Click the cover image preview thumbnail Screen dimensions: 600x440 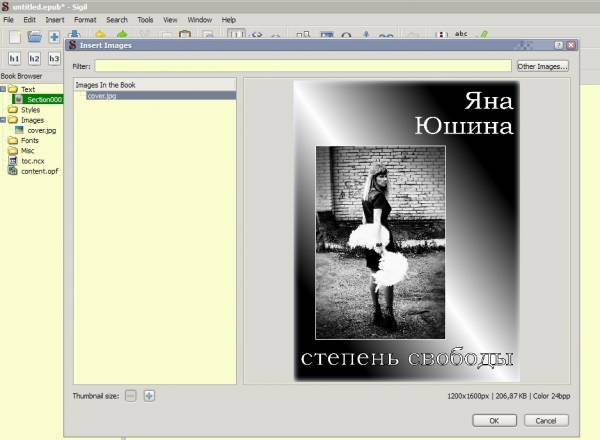[406, 231]
